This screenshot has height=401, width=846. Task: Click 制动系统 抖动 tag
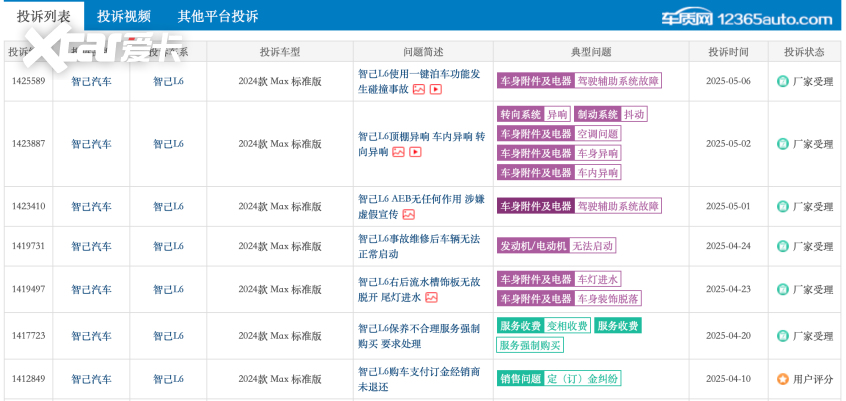(611, 114)
